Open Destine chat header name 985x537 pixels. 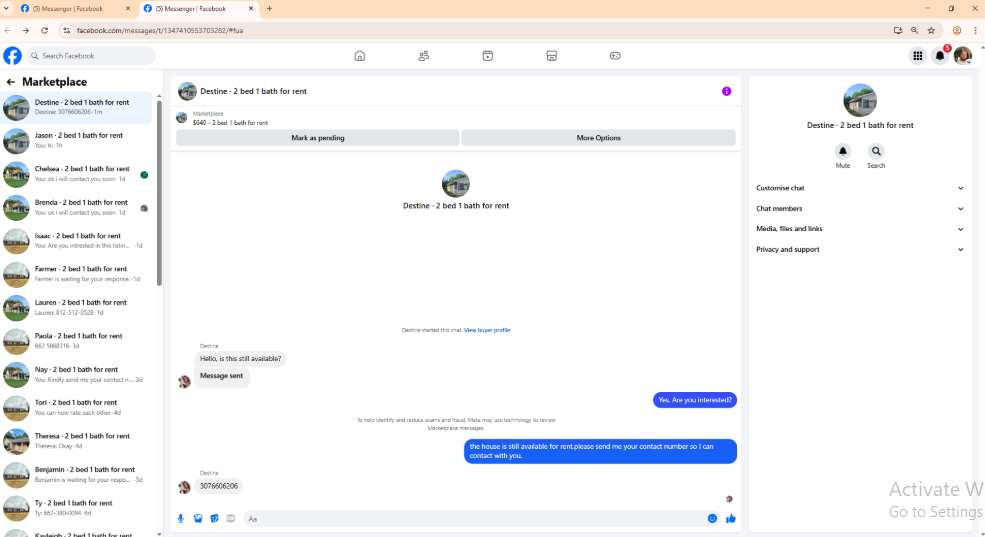point(253,91)
